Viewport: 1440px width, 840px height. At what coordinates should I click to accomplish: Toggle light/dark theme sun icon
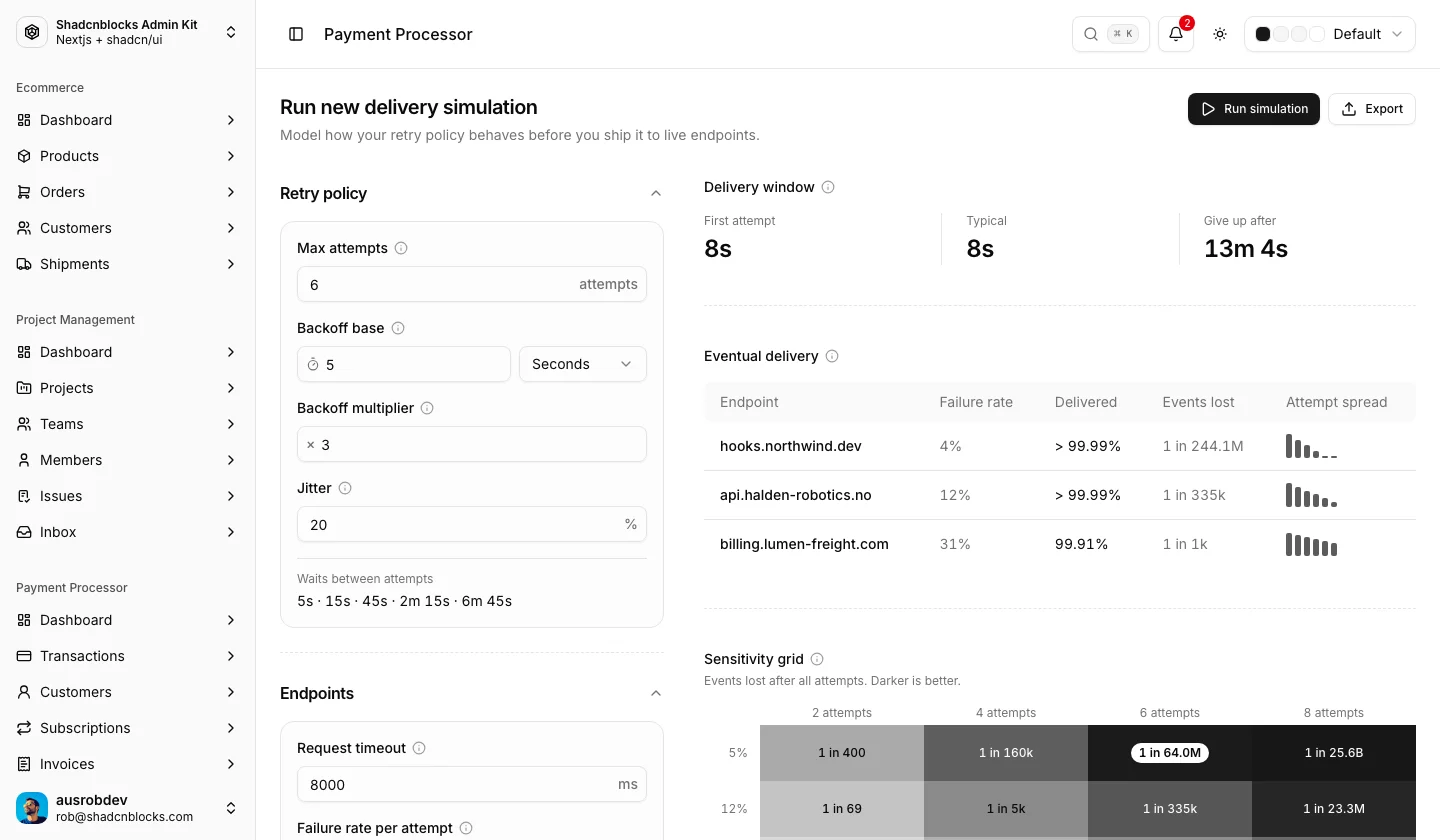pyautogui.click(x=1220, y=34)
